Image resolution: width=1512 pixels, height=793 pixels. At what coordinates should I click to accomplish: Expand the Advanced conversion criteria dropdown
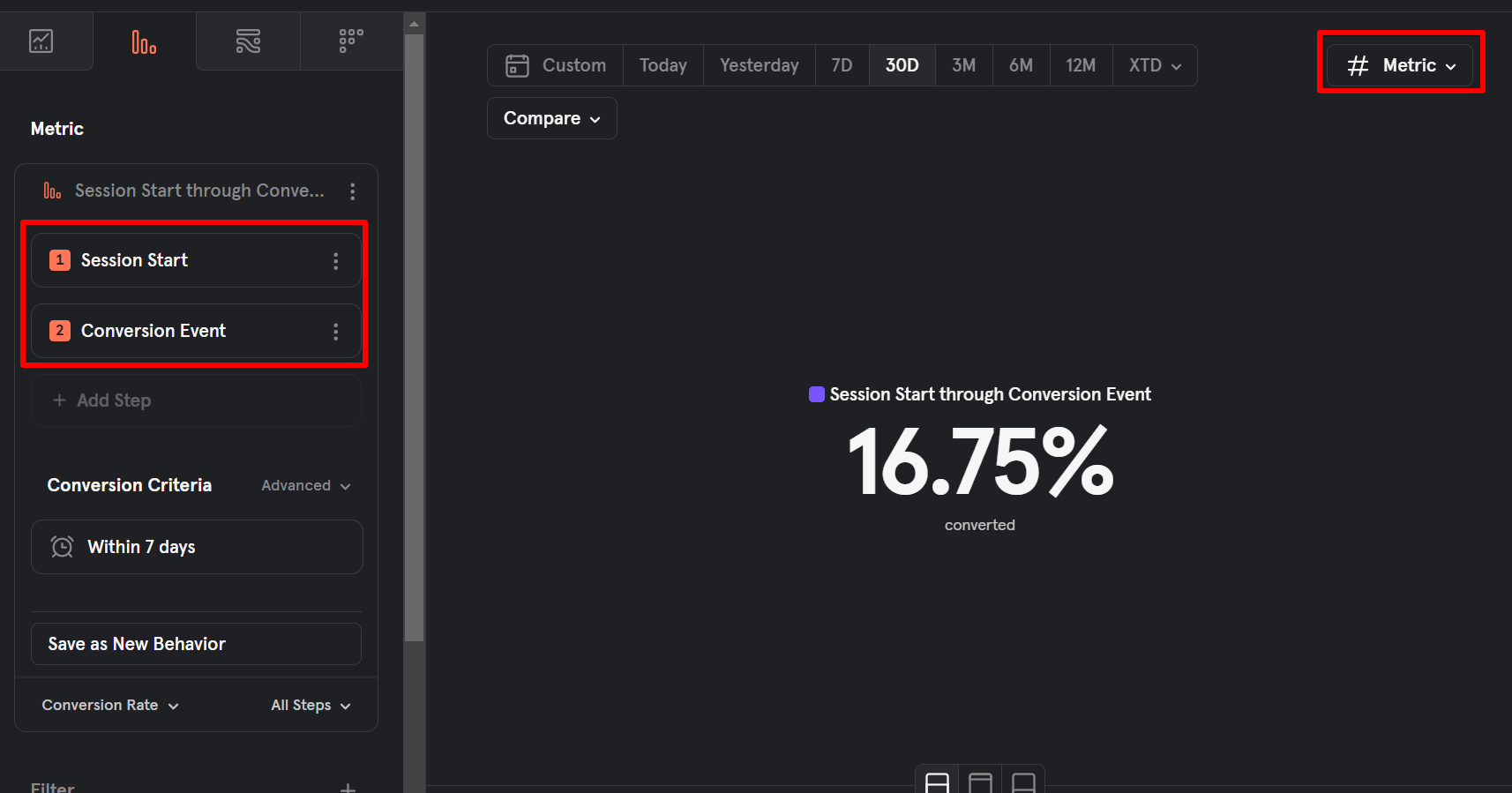pyautogui.click(x=306, y=486)
